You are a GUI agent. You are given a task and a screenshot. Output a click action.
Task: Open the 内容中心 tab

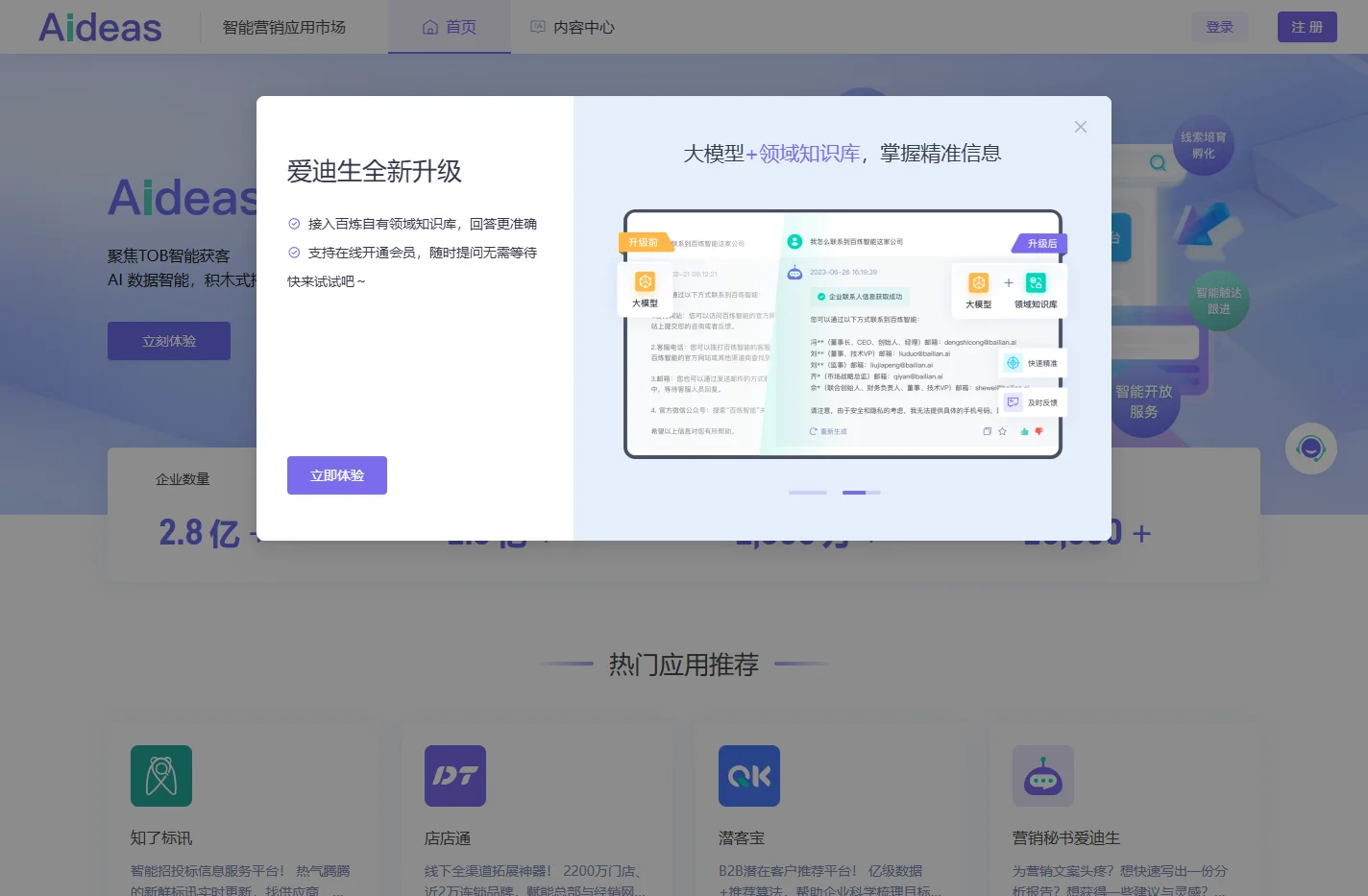pyautogui.click(x=573, y=27)
